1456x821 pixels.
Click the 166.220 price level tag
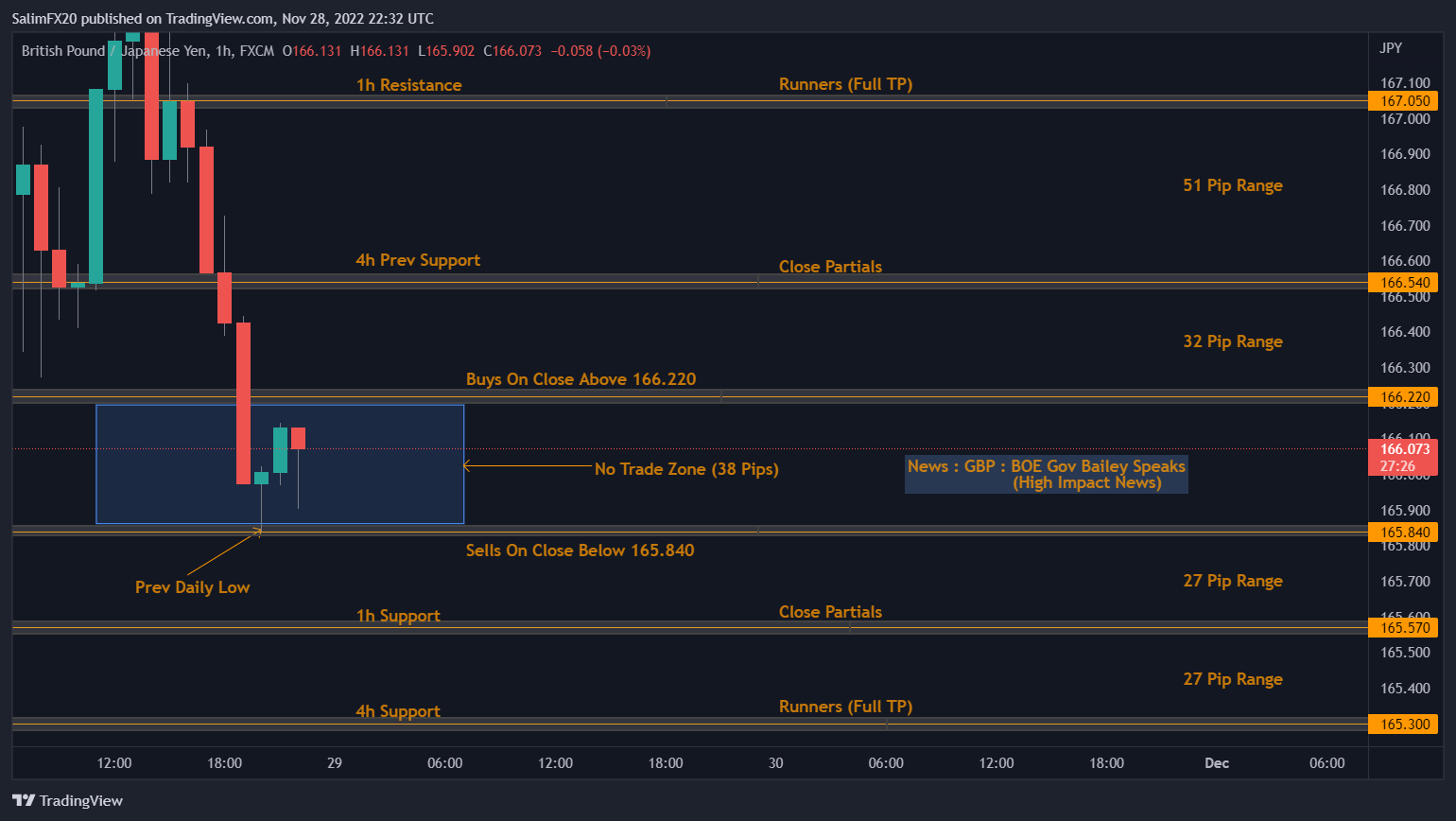1404,397
